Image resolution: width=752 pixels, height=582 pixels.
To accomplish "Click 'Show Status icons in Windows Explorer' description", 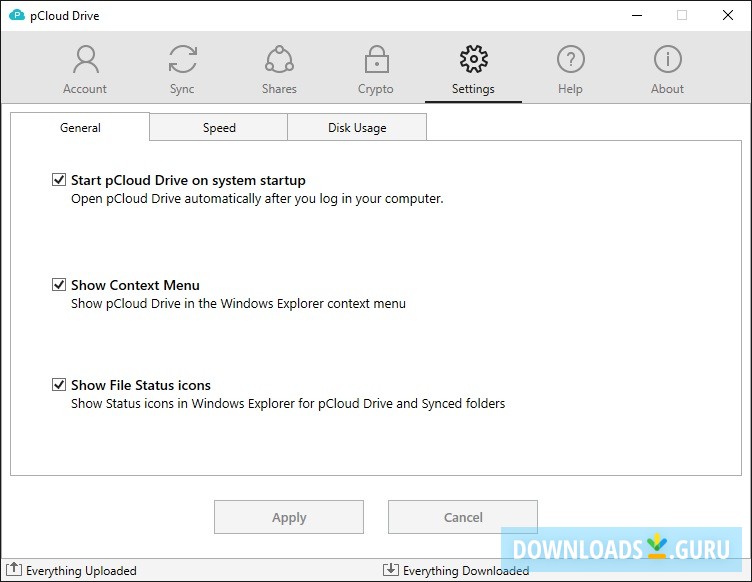I will point(288,404).
